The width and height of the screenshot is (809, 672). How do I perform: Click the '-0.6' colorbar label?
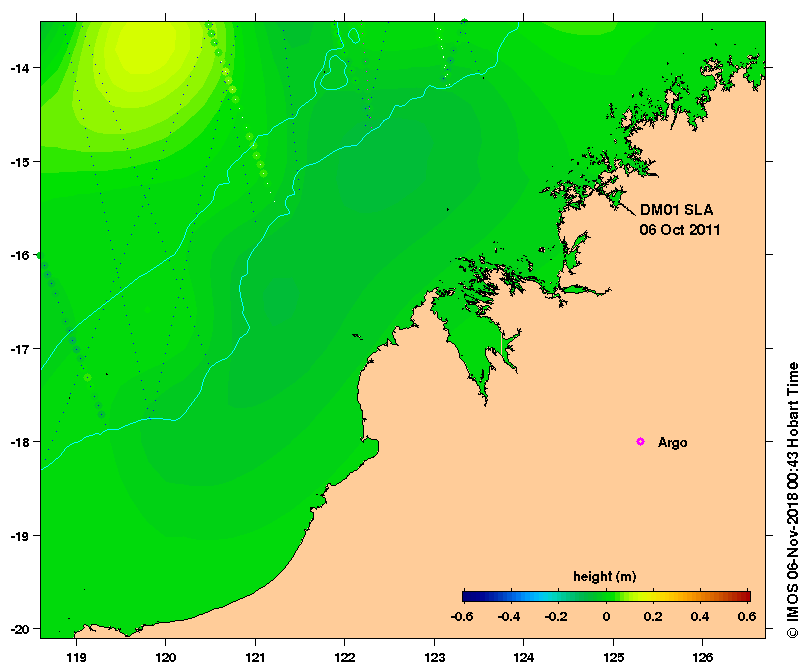coord(462,616)
